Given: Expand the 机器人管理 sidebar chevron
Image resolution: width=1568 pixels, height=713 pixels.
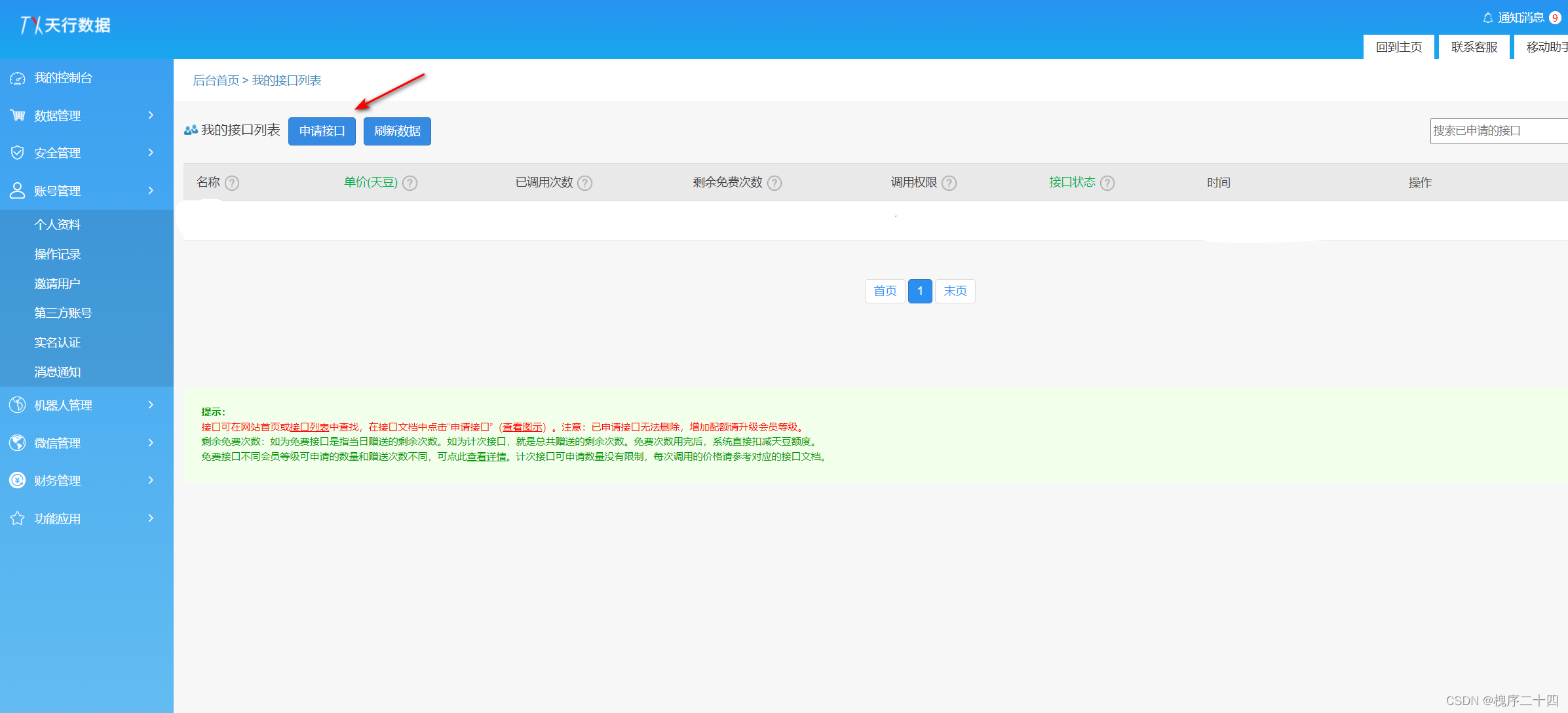Looking at the screenshot, I should pos(151,405).
